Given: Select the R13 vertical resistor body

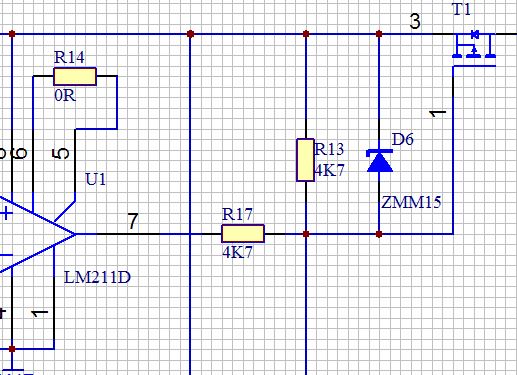Looking at the screenshot, I should coord(305,160).
